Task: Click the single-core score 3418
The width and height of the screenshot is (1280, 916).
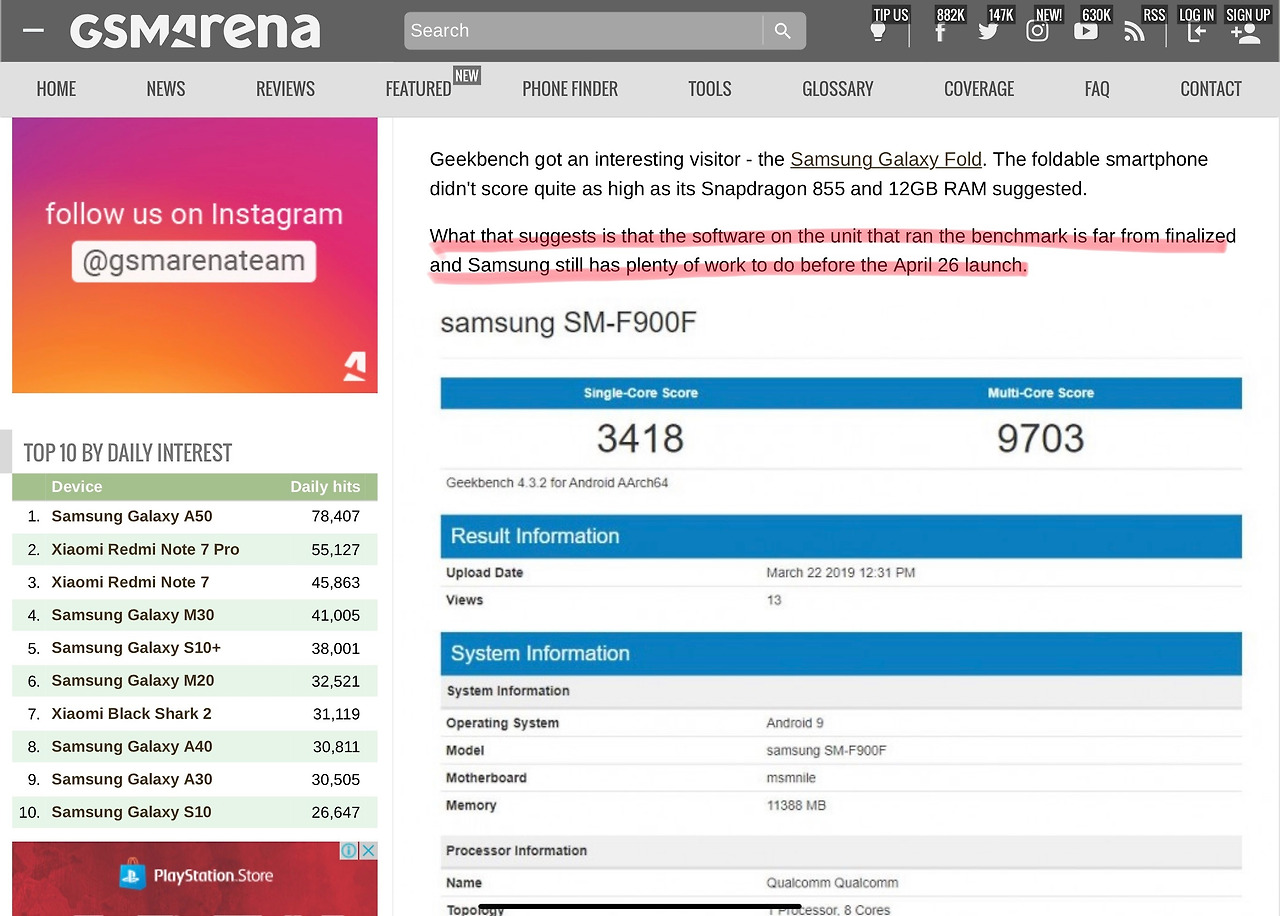Action: [x=640, y=438]
